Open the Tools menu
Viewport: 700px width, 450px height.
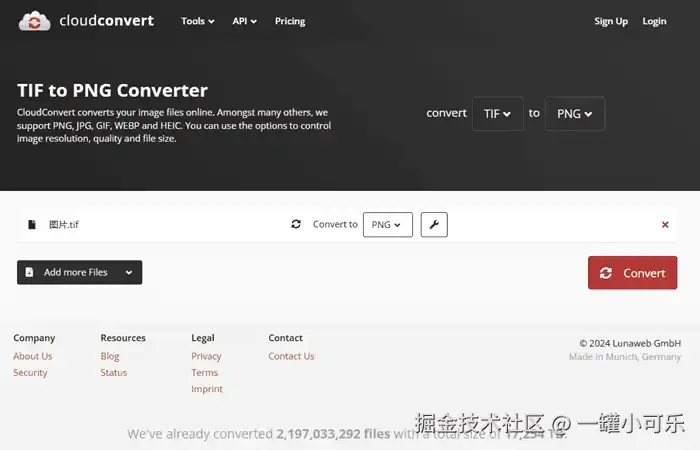coord(197,21)
